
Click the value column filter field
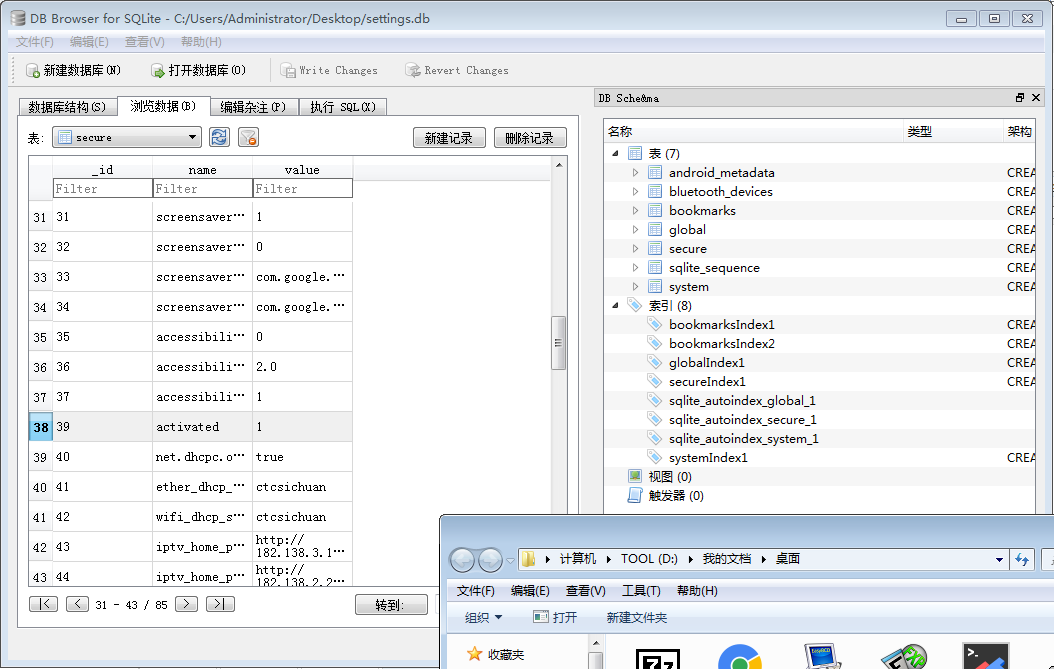point(302,189)
